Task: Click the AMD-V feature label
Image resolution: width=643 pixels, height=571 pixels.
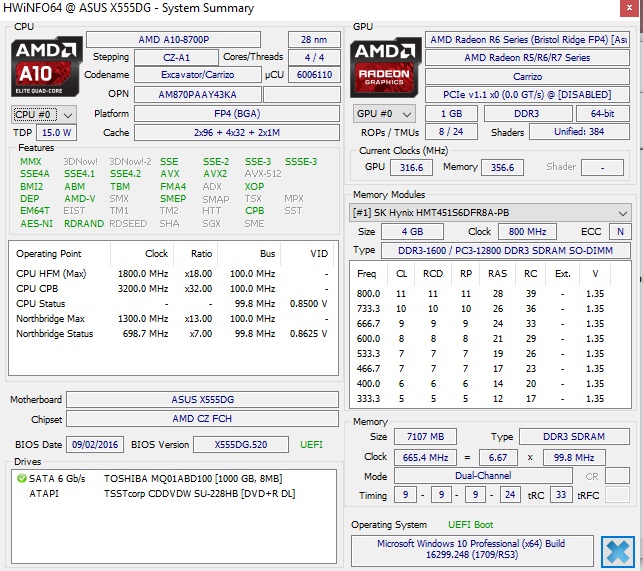Action: tap(80, 199)
